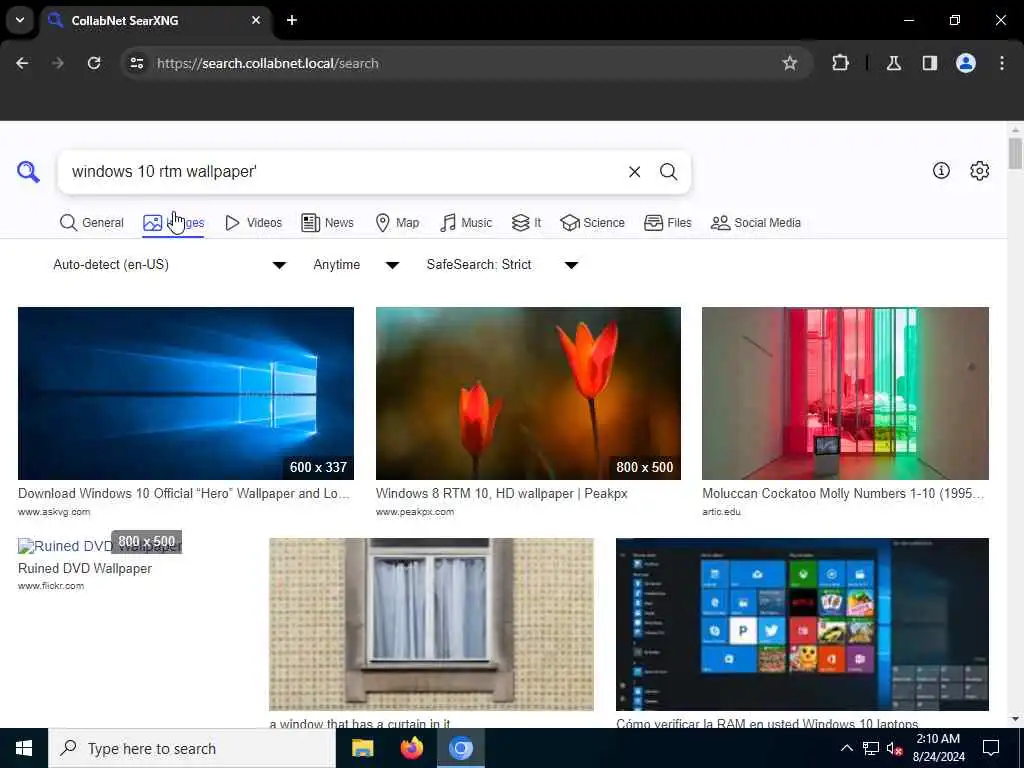
Task: Expand the SafeSearch: Strict dropdown
Action: point(502,264)
